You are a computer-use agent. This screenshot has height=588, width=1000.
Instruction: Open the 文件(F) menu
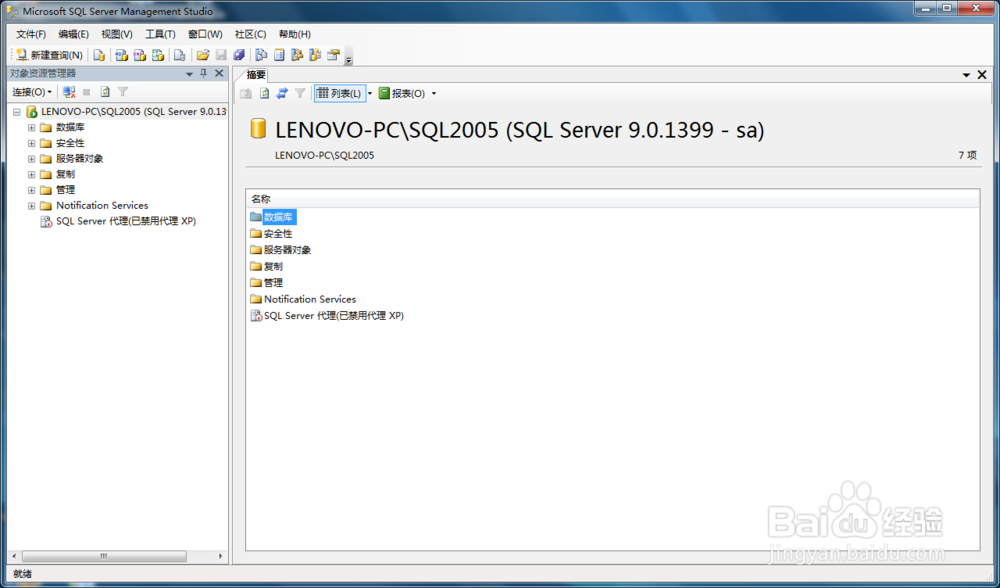31,34
